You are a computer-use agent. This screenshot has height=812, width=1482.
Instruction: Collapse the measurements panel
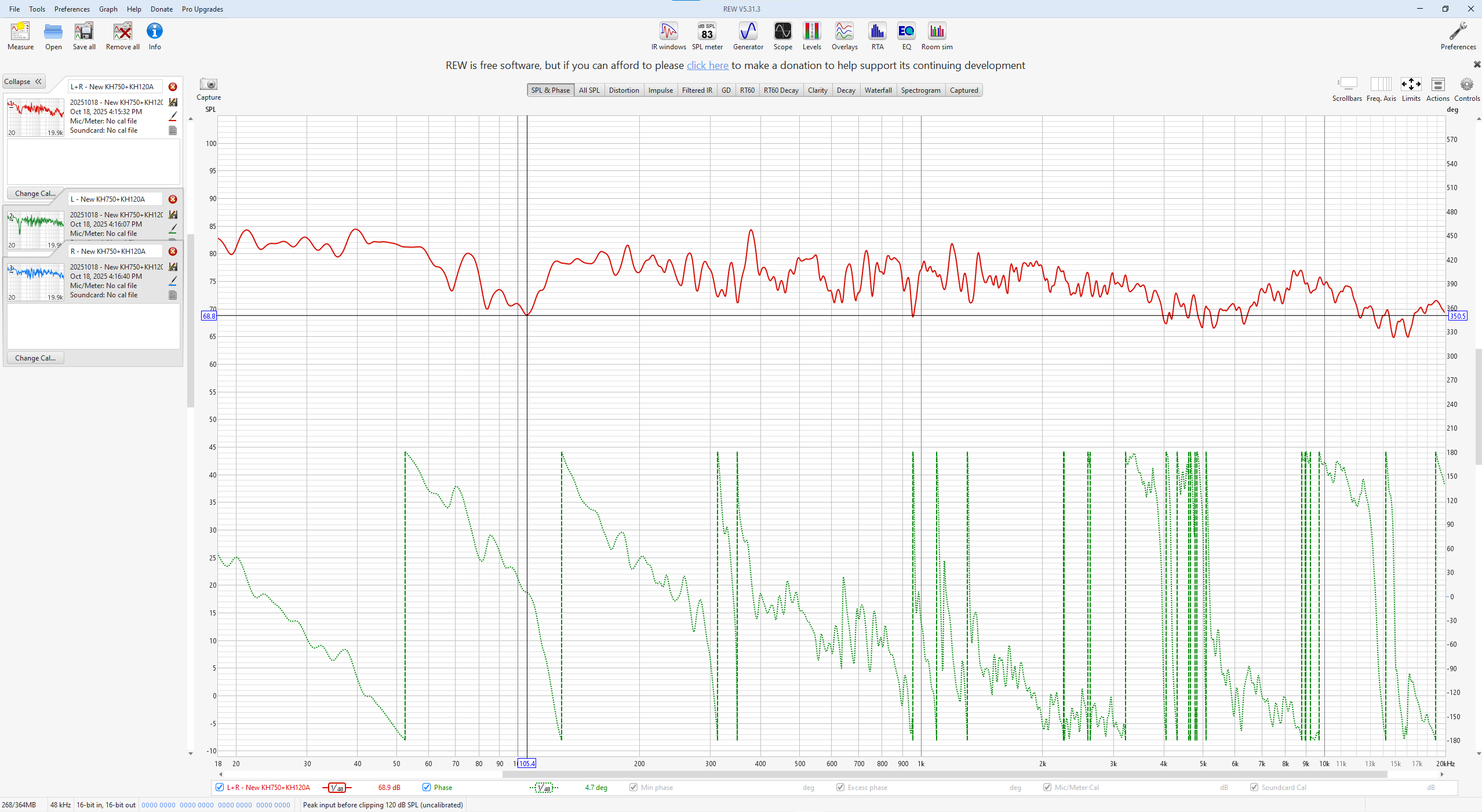[23, 82]
